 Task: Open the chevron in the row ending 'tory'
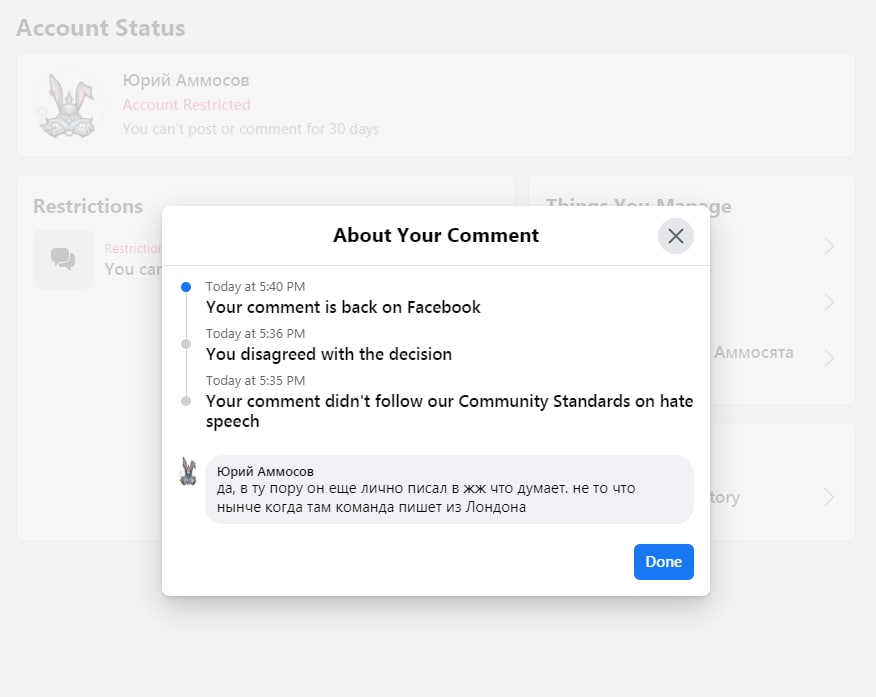click(829, 497)
